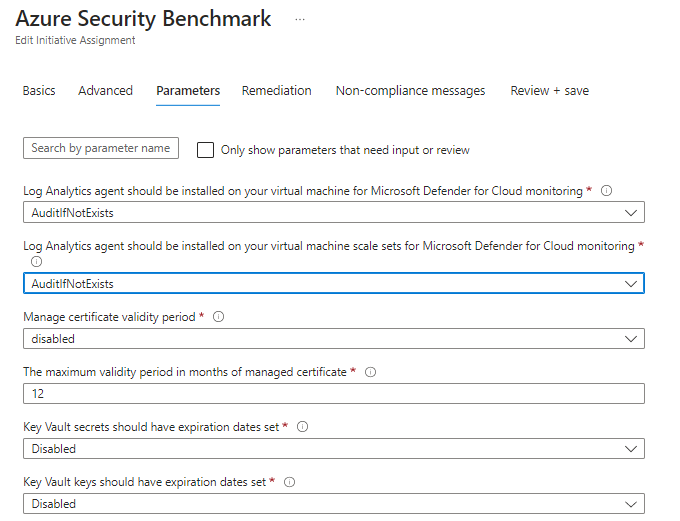The height and width of the screenshot is (521, 680).
Task: Switch to the Basics tab
Action: point(39,91)
